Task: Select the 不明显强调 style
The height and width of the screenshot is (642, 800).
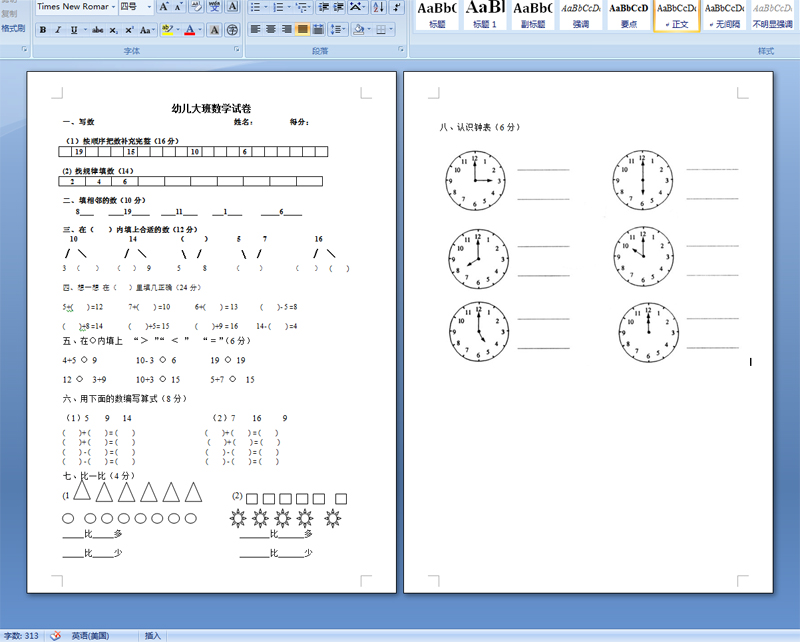Action: pos(772,15)
